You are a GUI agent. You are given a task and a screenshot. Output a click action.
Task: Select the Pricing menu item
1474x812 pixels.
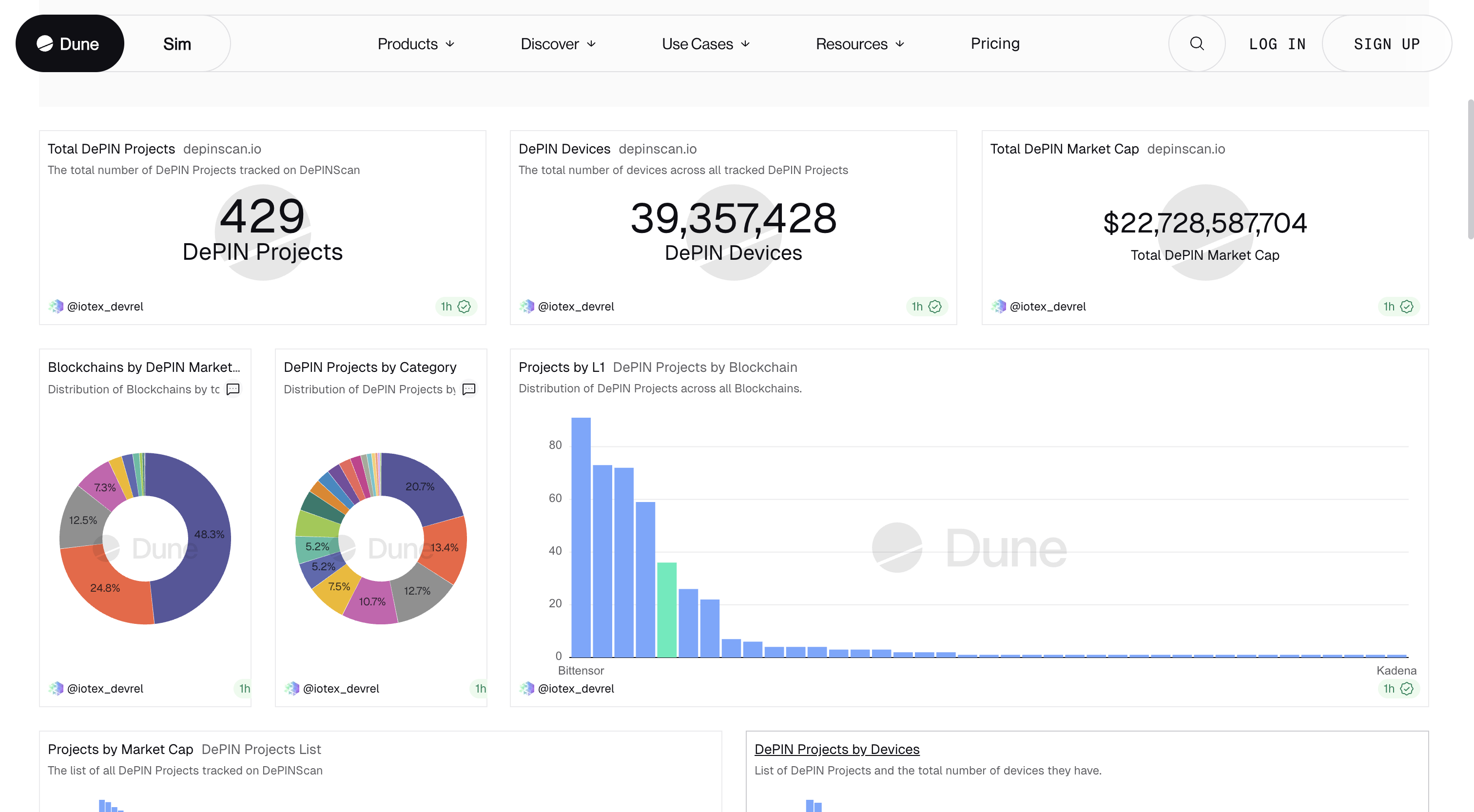[x=994, y=43]
